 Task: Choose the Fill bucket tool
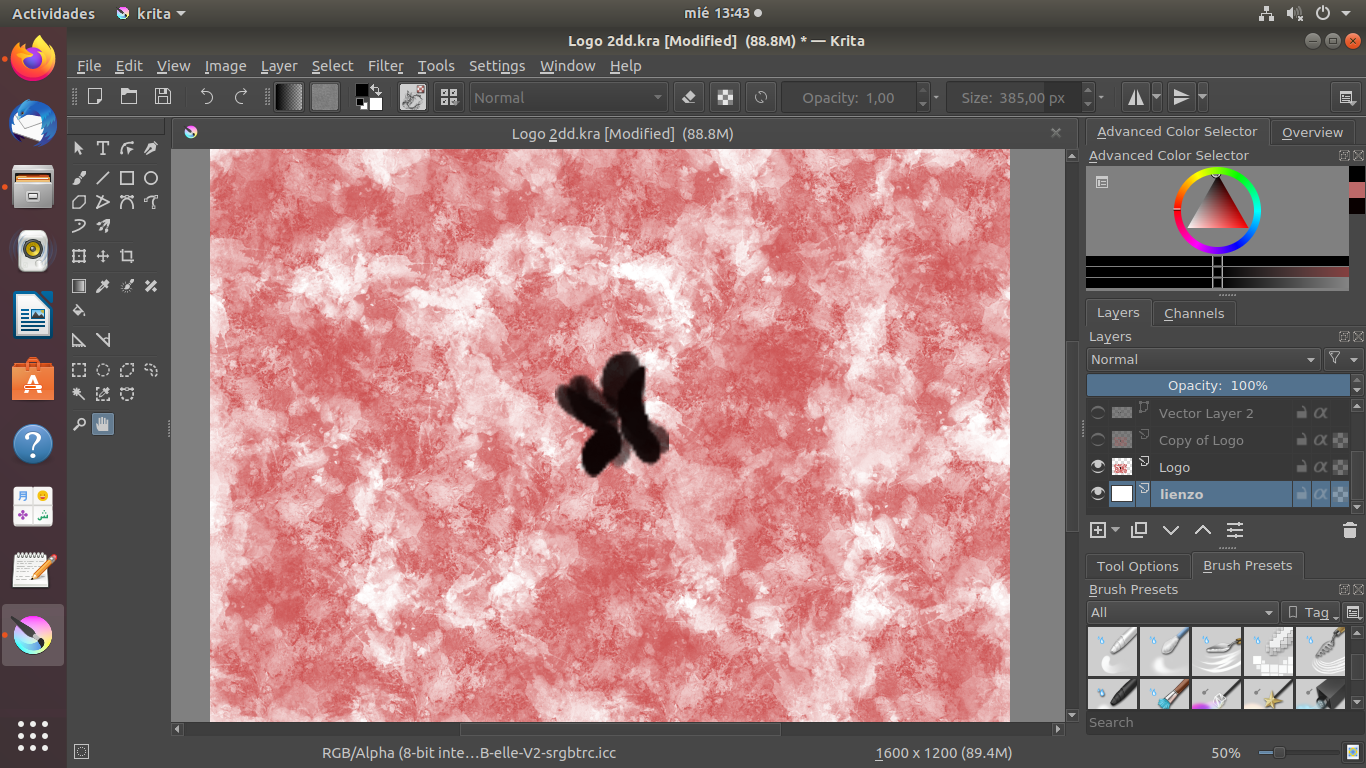point(79,310)
